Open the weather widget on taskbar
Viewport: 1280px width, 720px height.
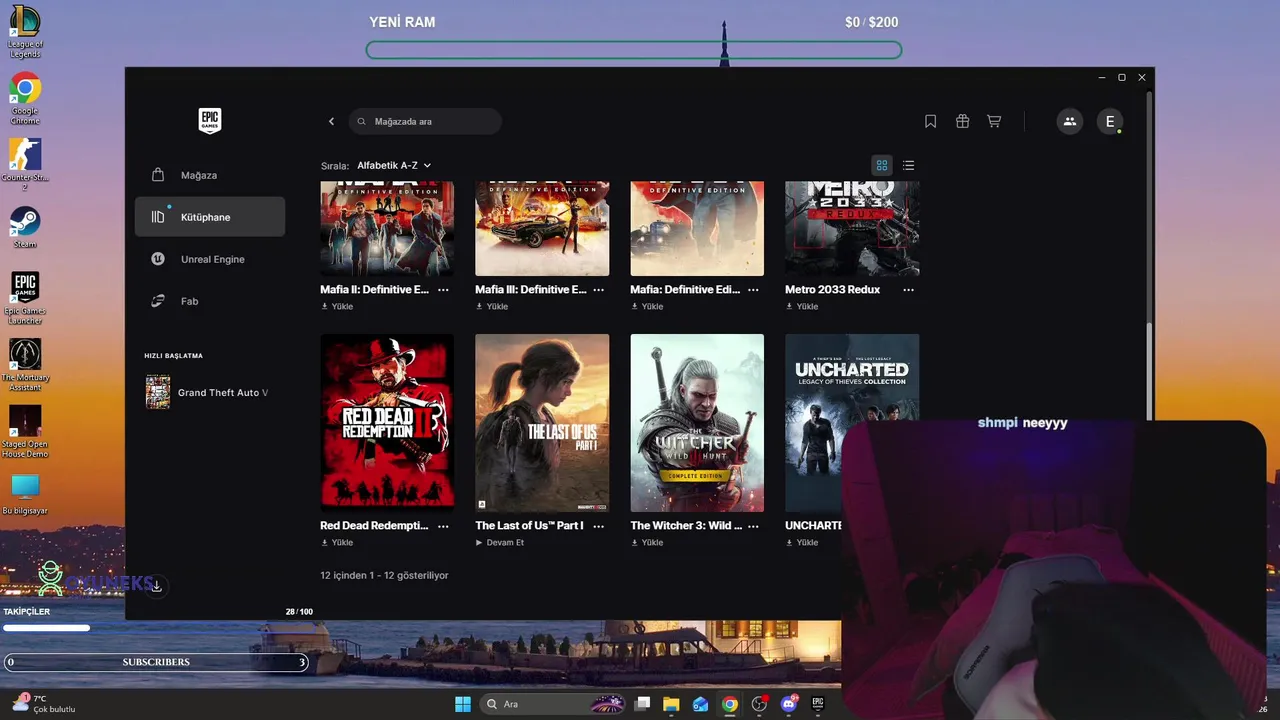[x=45, y=704]
